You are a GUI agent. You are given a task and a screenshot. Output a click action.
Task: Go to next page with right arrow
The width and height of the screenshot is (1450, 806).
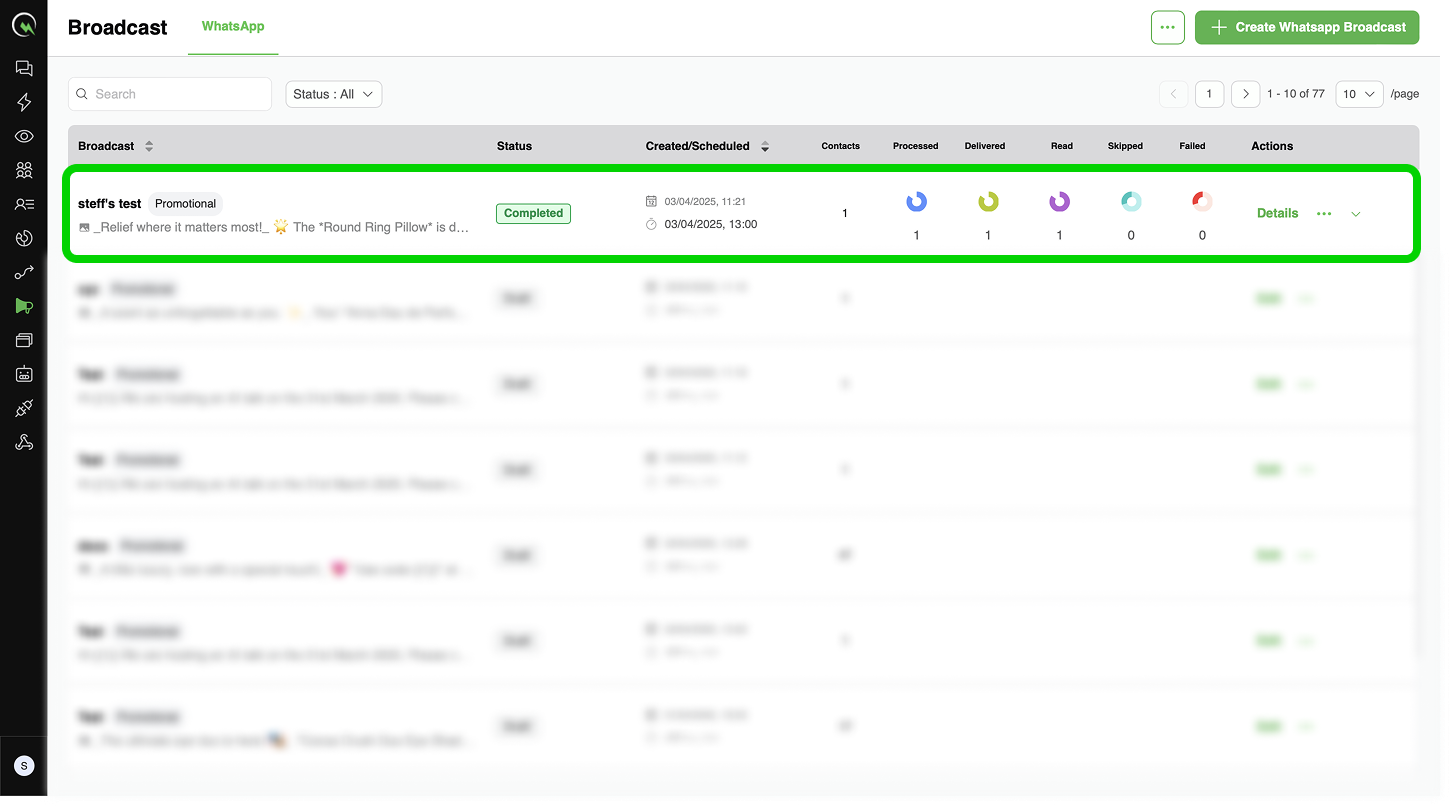(1245, 94)
